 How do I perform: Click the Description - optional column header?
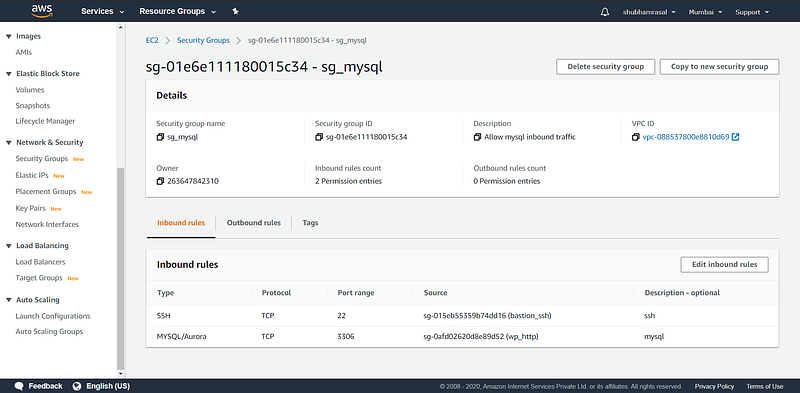pyautogui.click(x=682, y=293)
